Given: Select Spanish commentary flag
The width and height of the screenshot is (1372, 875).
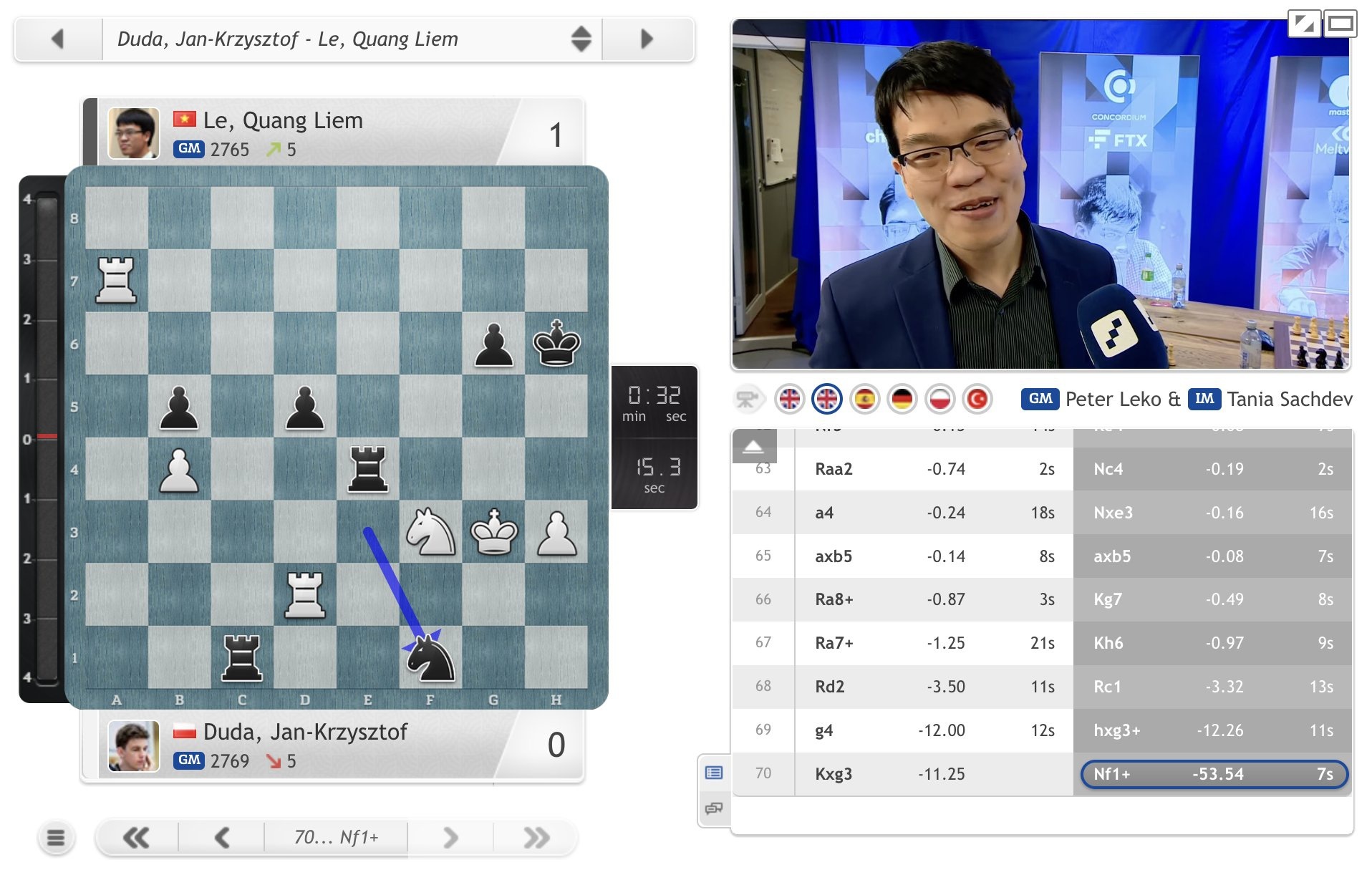Looking at the screenshot, I should [864, 399].
